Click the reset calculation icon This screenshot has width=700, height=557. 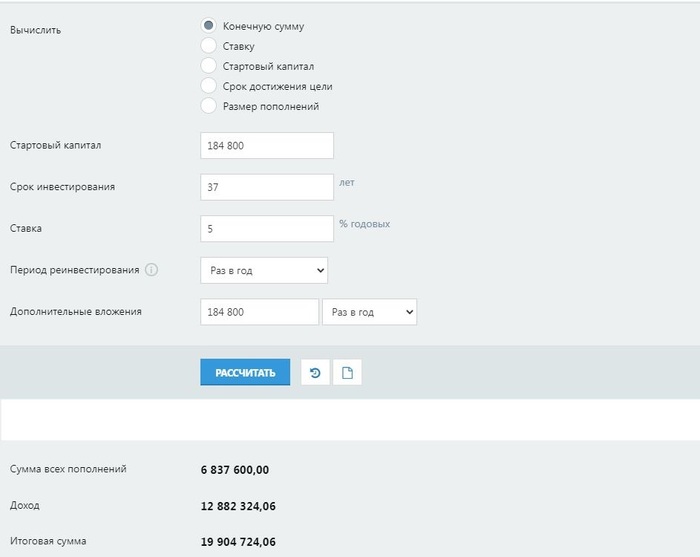tap(315, 373)
